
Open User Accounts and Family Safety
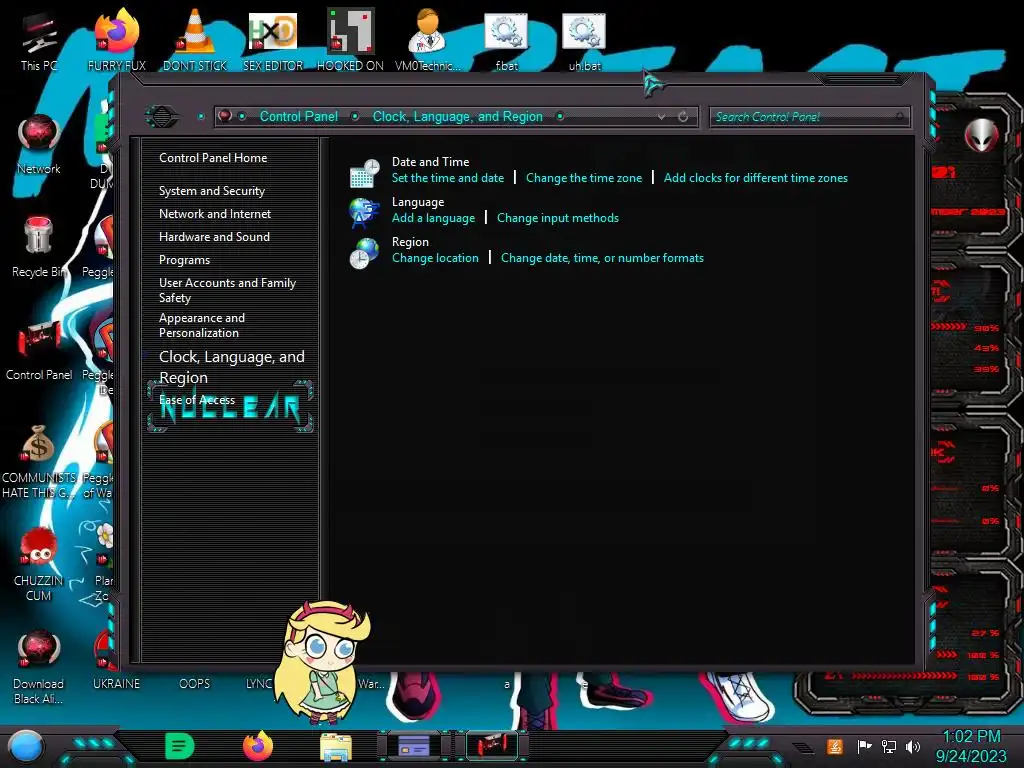tap(227, 290)
